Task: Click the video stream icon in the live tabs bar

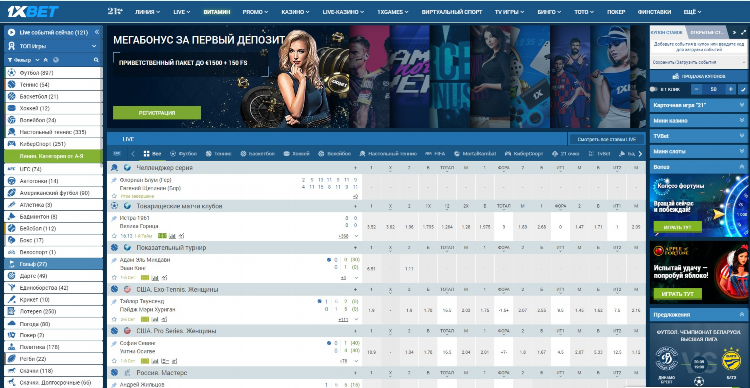Action: click(117, 154)
